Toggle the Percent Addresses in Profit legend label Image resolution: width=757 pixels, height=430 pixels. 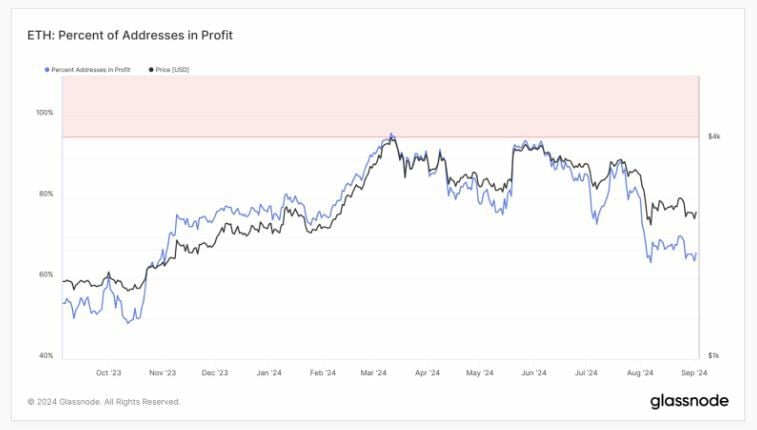(x=94, y=69)
